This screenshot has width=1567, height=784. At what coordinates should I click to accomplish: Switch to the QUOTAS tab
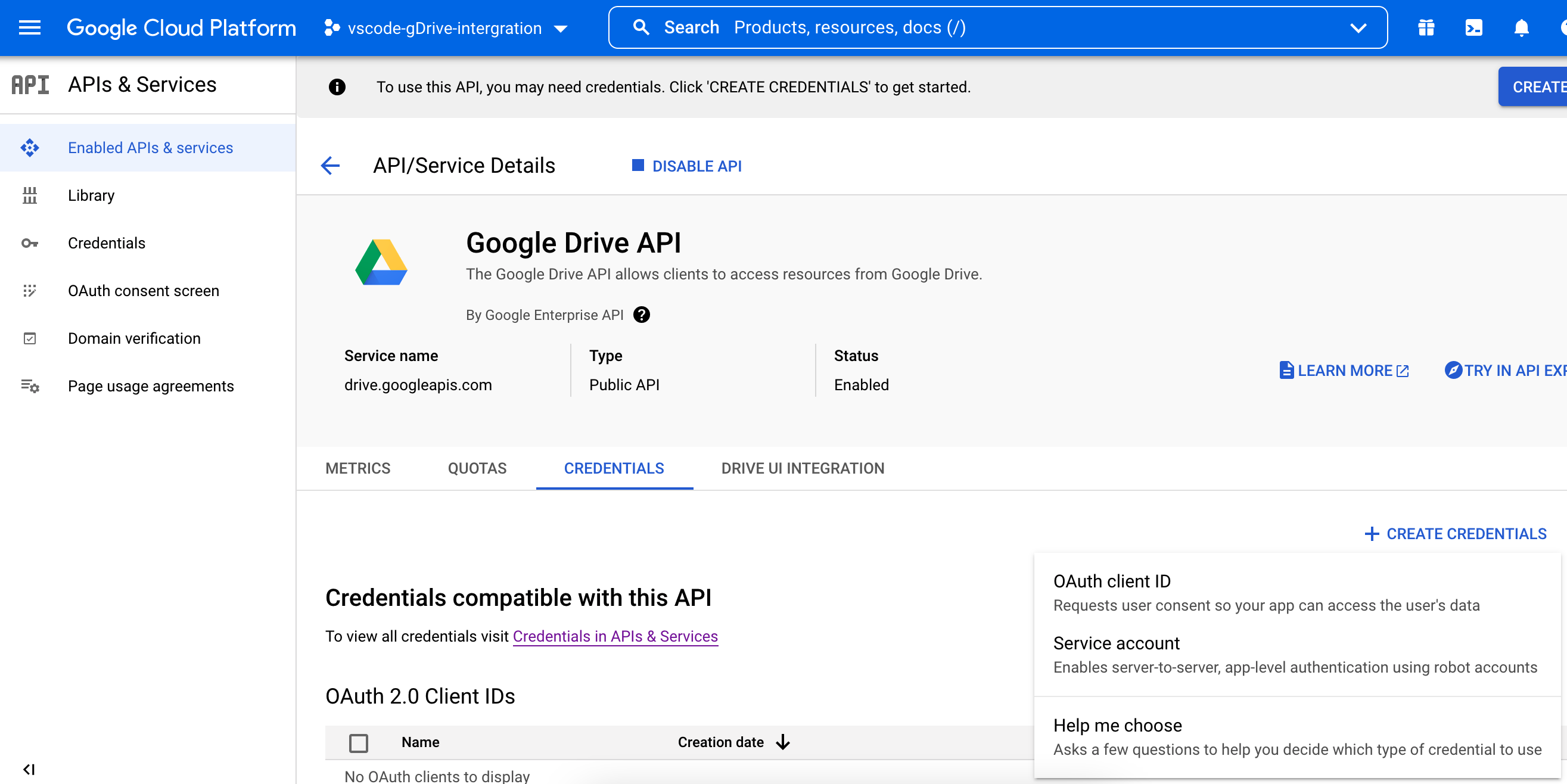[477, 468]
